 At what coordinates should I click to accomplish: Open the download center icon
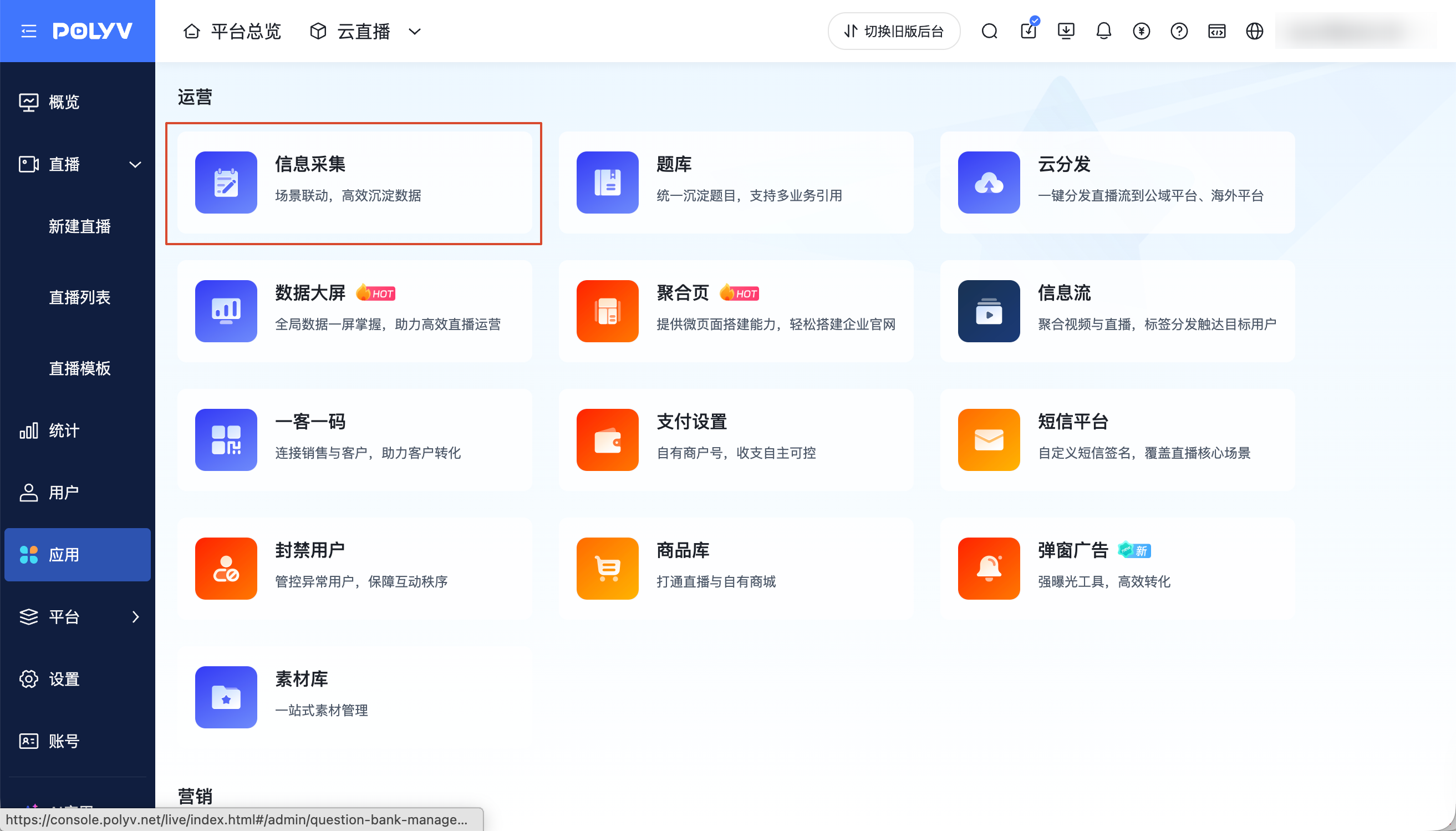[x=1066, y=31]
